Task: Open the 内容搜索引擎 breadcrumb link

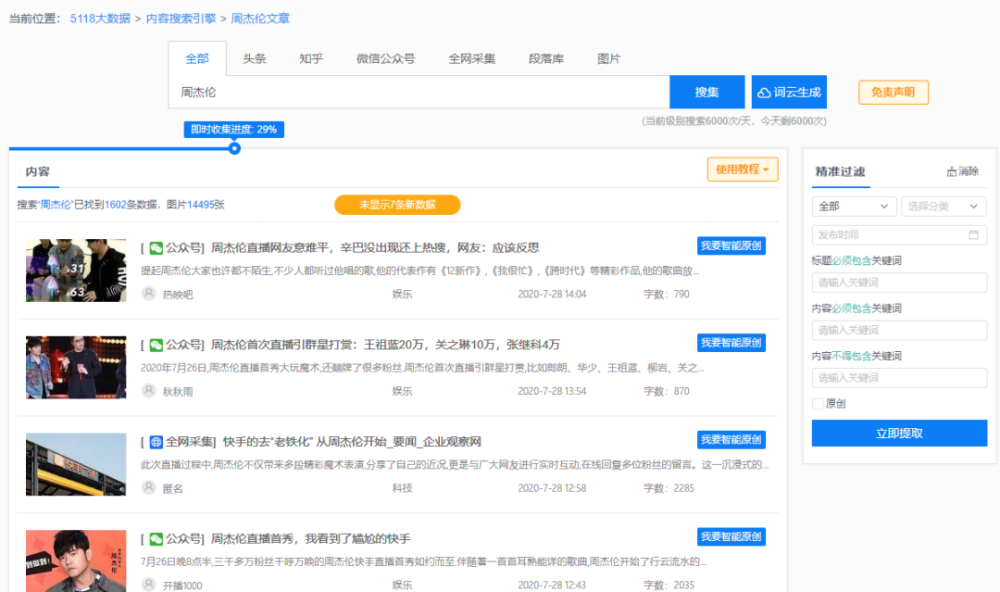Action: tap(181, 18)
